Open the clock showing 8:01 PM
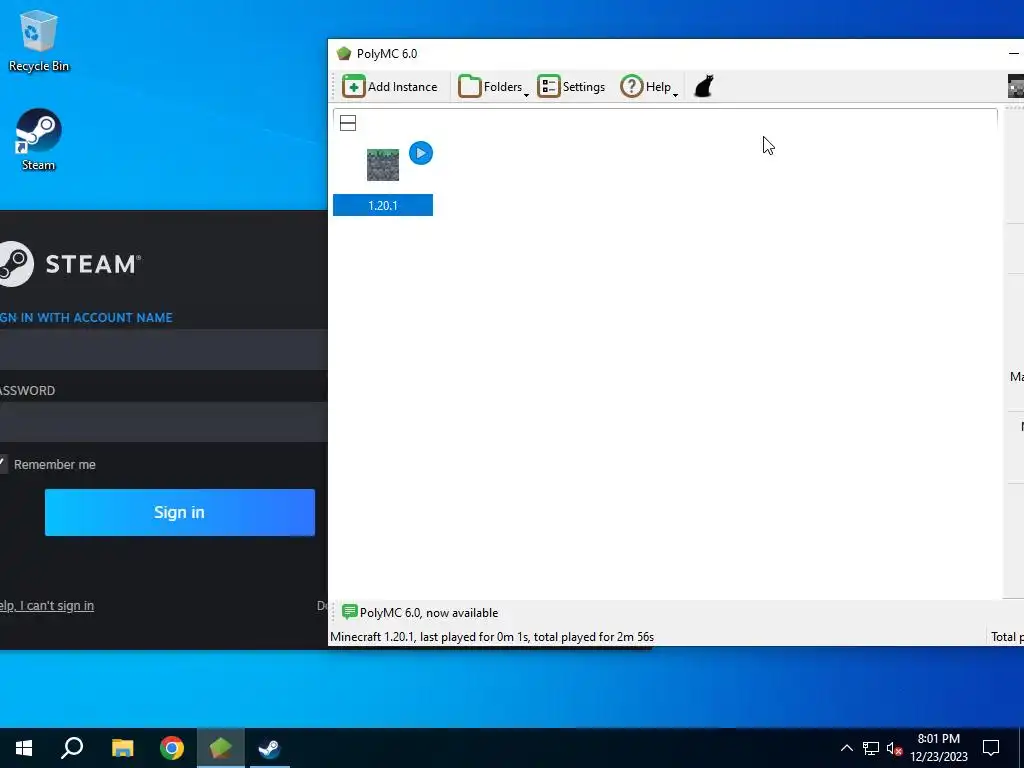The height and width of the screenshot is (768, 1024). click(939, 748)
